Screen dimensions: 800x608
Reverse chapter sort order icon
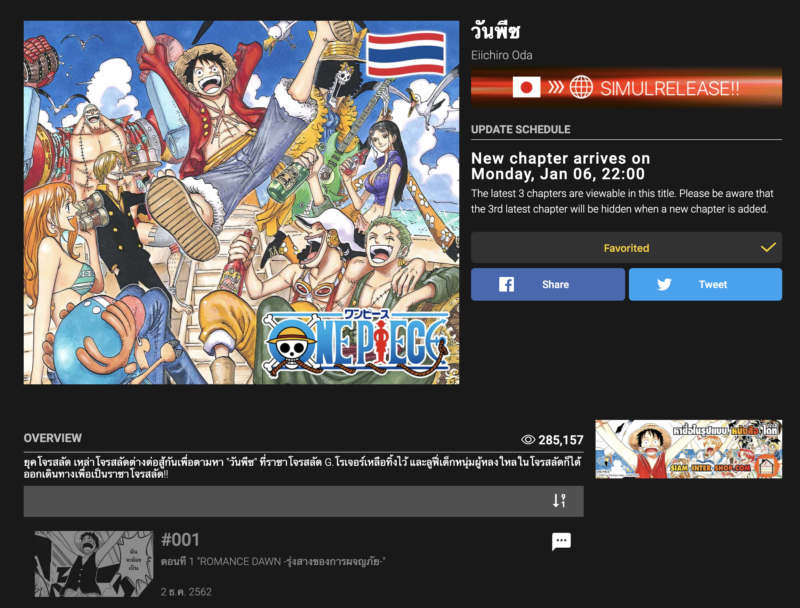click(559, 500)
